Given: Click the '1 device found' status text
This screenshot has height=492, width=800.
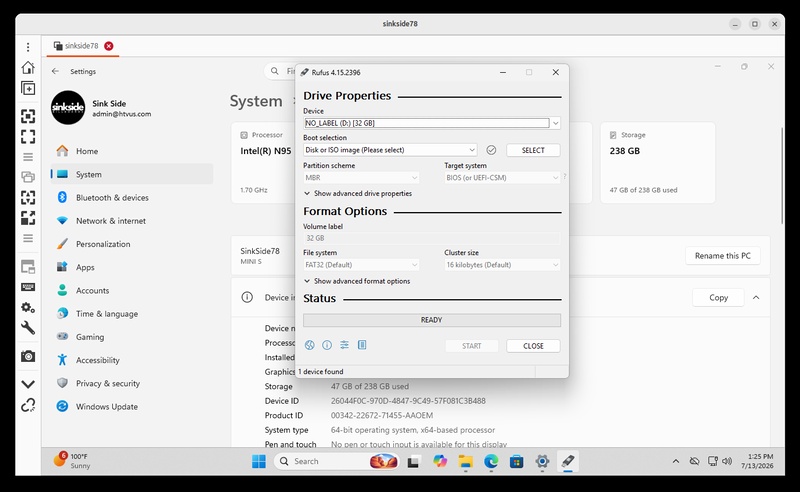Looking at the screenshot, I should click(x=321, y=372).
